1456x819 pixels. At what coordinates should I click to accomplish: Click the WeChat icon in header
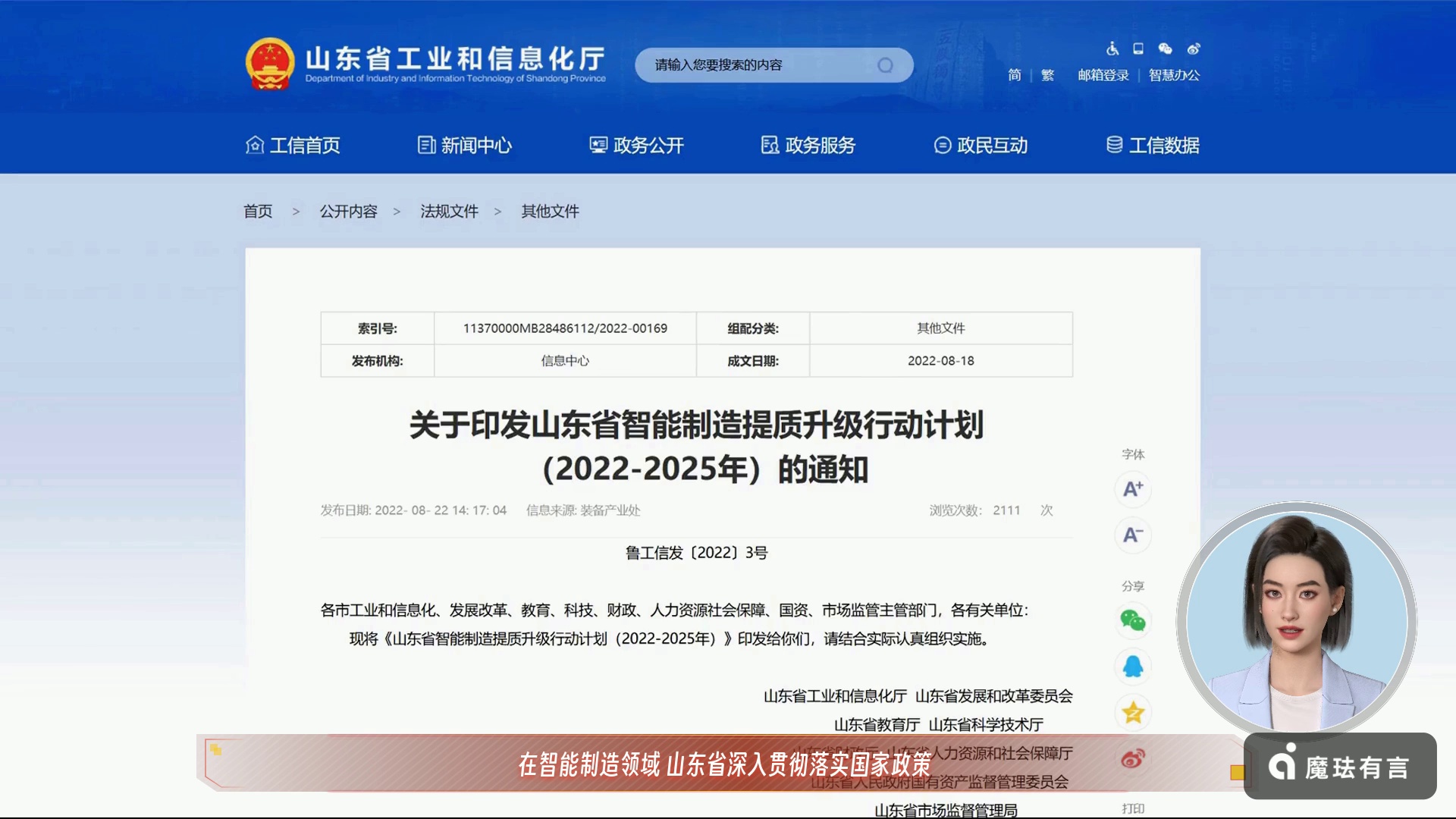(1166, 49)
